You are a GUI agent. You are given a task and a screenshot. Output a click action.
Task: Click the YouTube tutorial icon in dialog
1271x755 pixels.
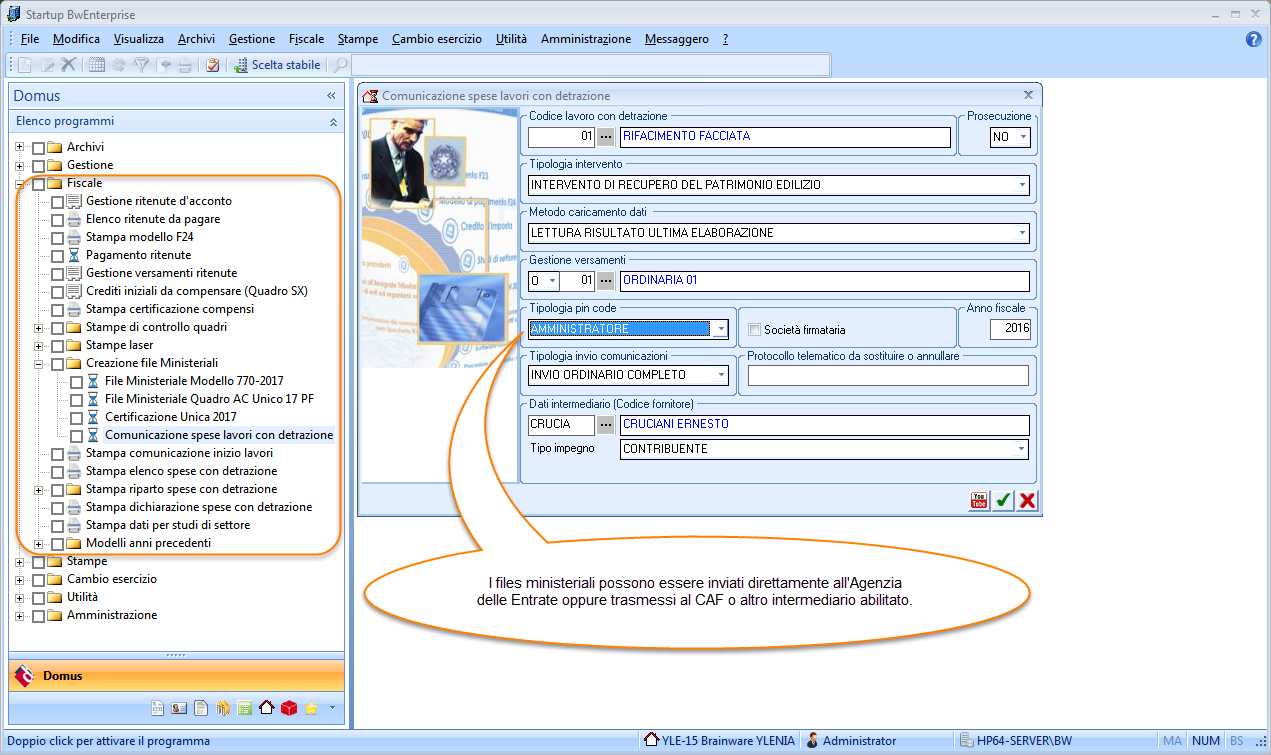click(979, 501)
